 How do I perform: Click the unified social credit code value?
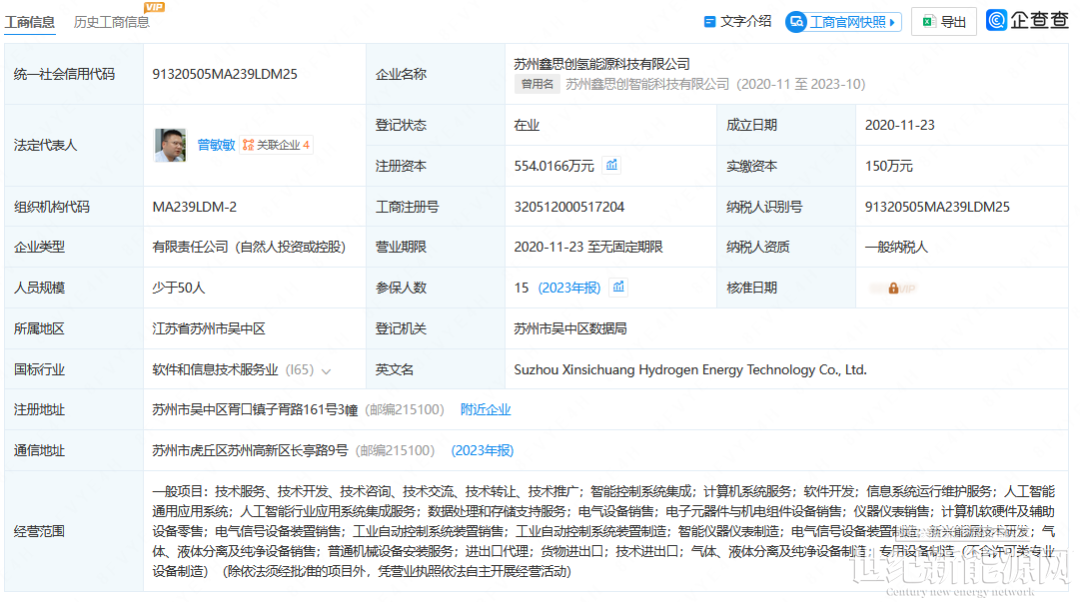tap(225, 74)
